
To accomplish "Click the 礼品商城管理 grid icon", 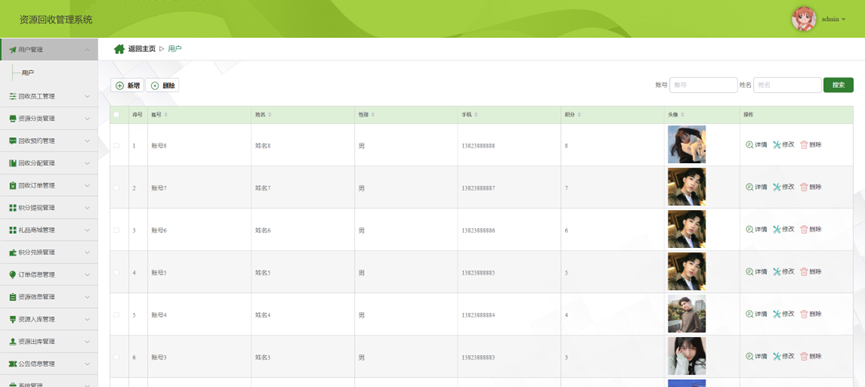I will pos(13,230).
